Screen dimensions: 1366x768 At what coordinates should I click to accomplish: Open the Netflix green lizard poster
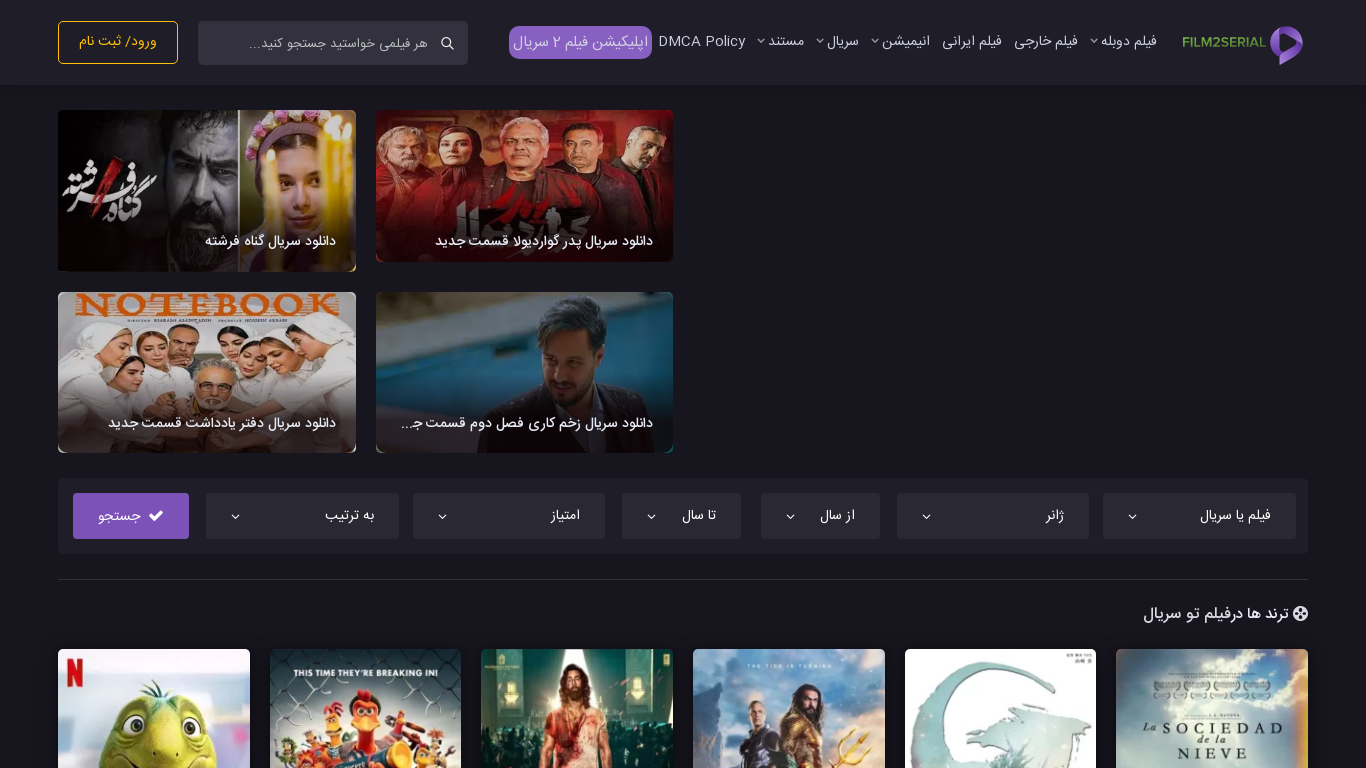154,708
